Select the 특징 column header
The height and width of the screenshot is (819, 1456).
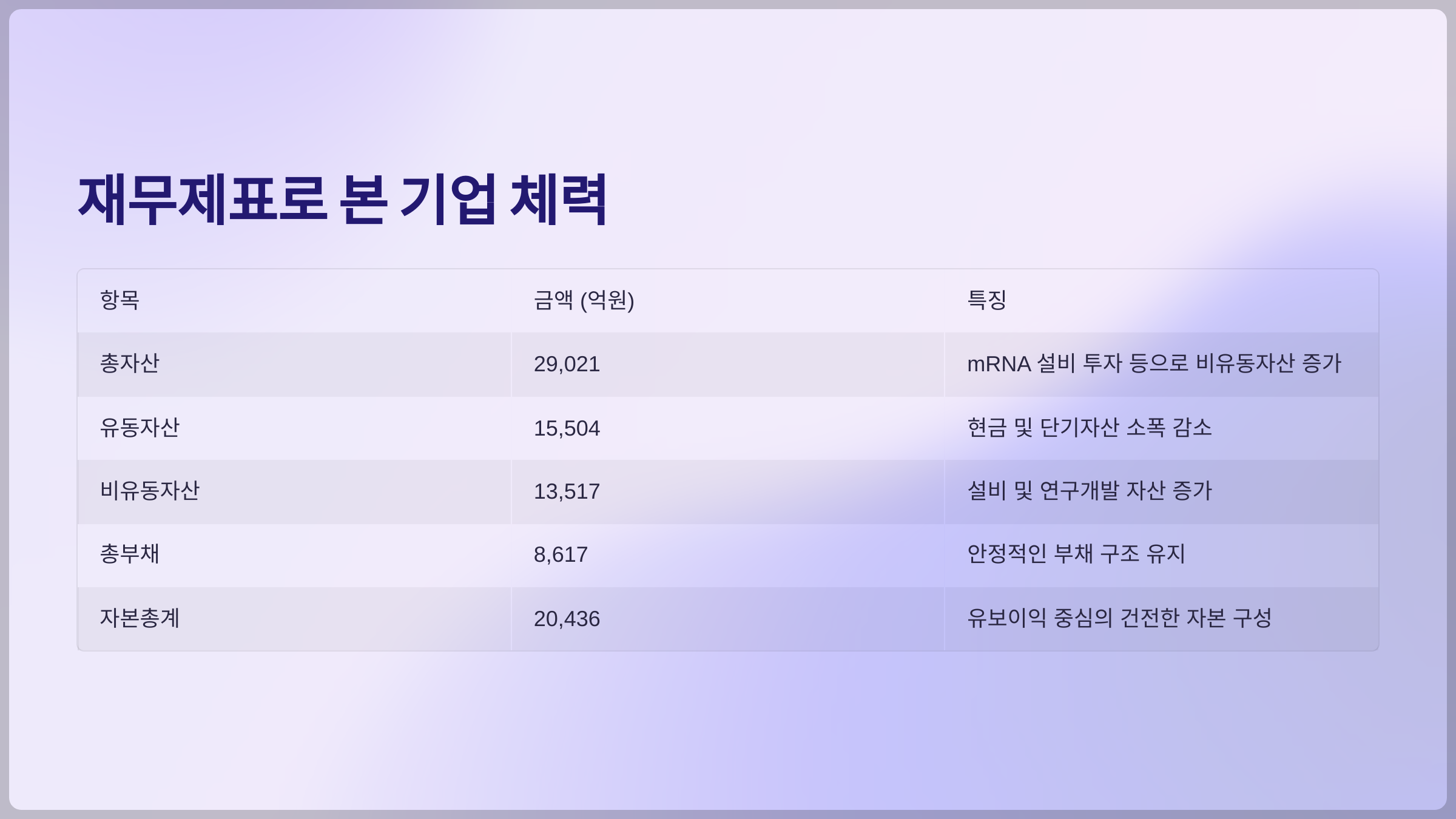pyautogui.click(x=986, y=300)
